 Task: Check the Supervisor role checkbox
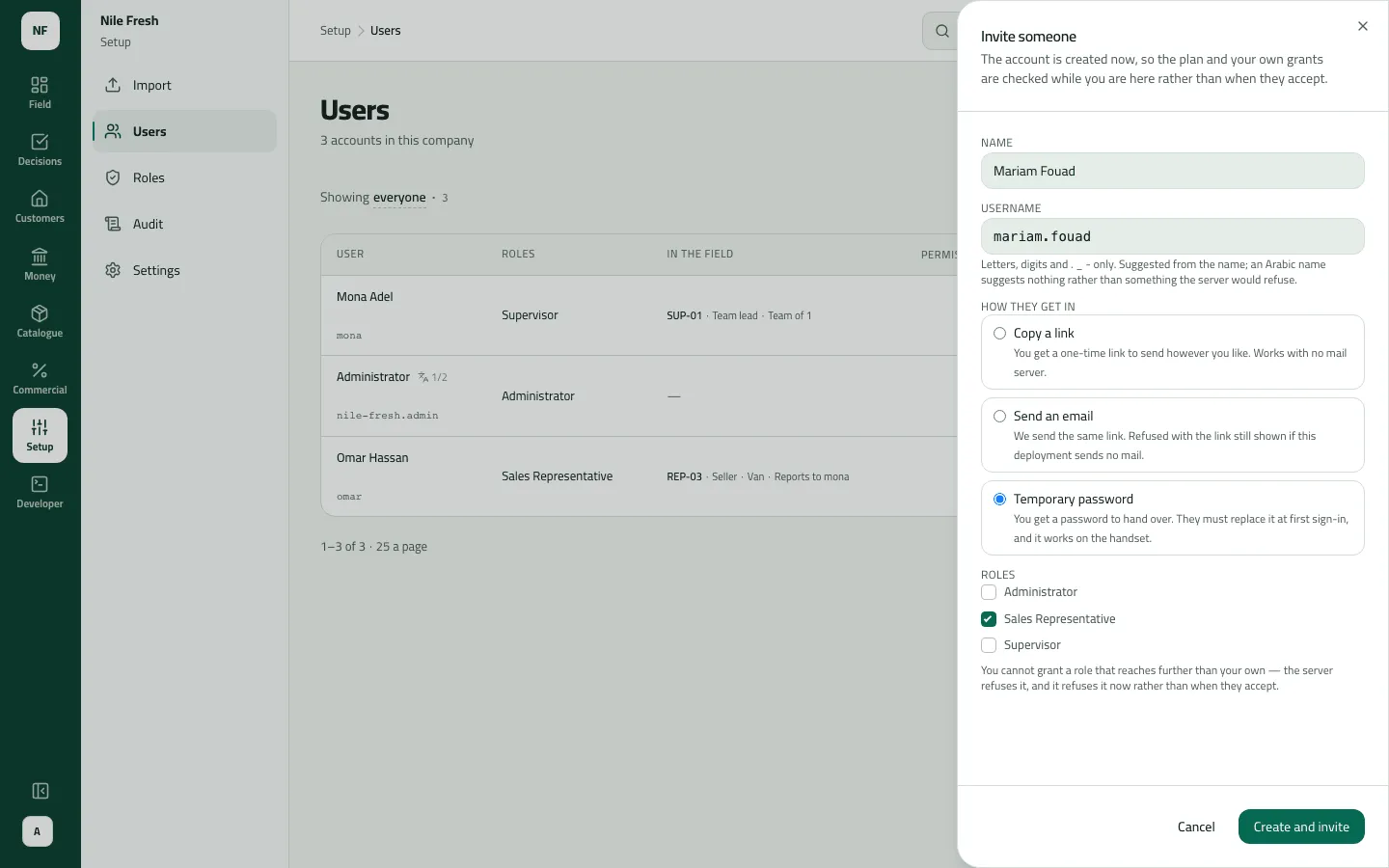click(989, 645)
